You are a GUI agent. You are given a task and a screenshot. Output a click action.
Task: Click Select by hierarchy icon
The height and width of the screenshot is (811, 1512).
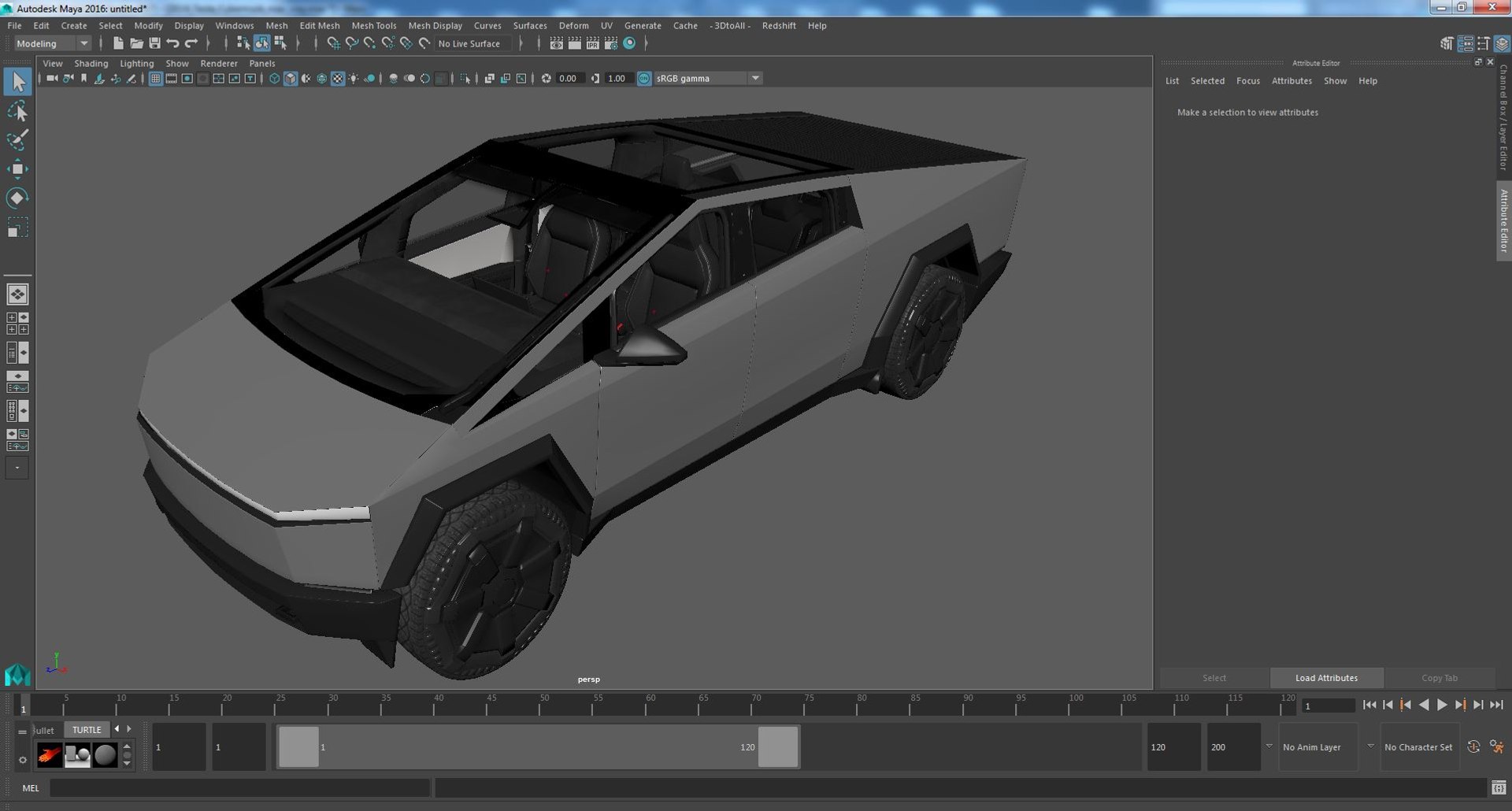243,43
